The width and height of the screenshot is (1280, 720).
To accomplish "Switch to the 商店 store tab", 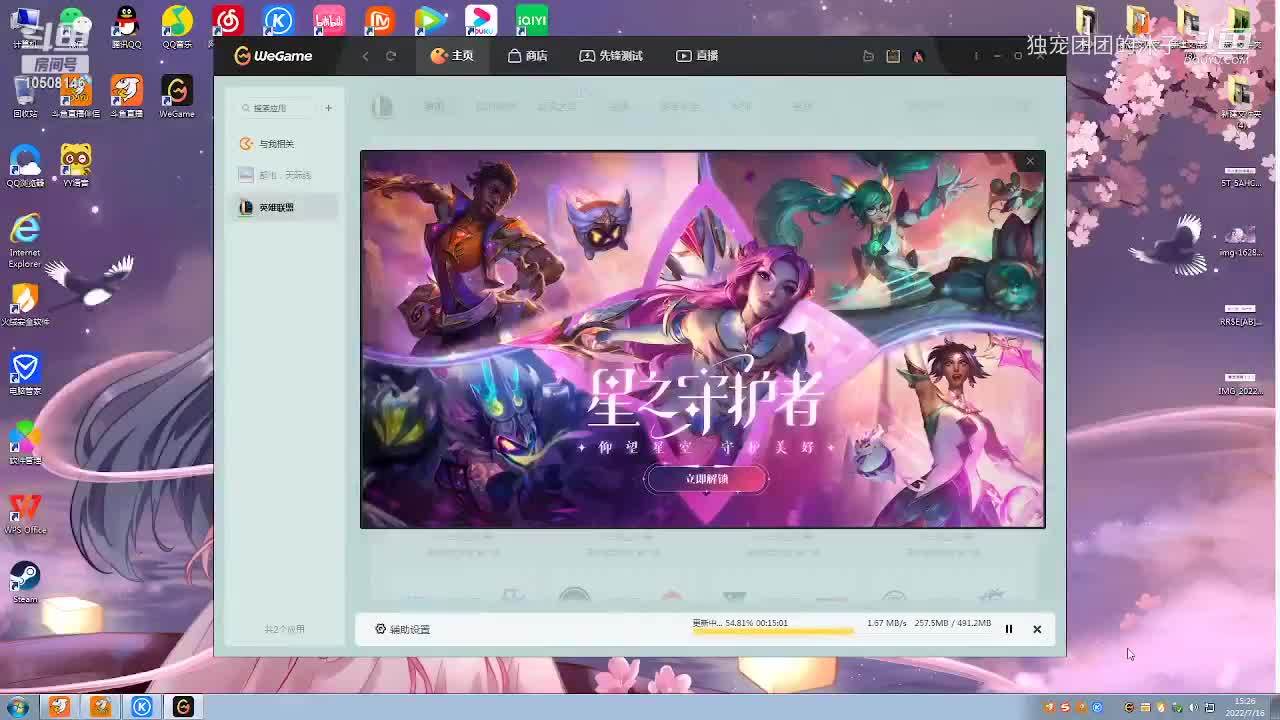I will [527, 56].
